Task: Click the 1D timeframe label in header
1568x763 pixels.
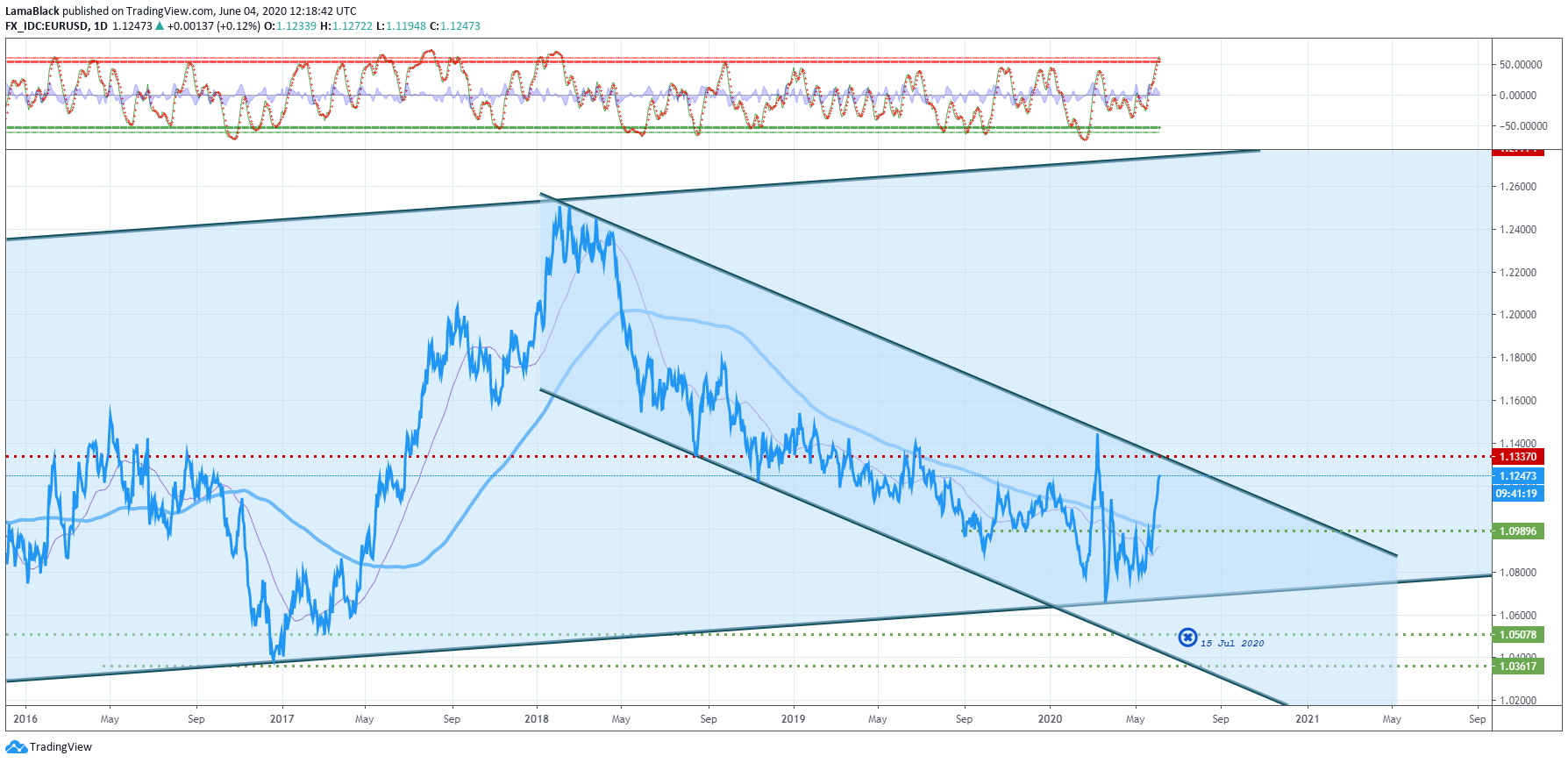Action: [x=101, y=26]
